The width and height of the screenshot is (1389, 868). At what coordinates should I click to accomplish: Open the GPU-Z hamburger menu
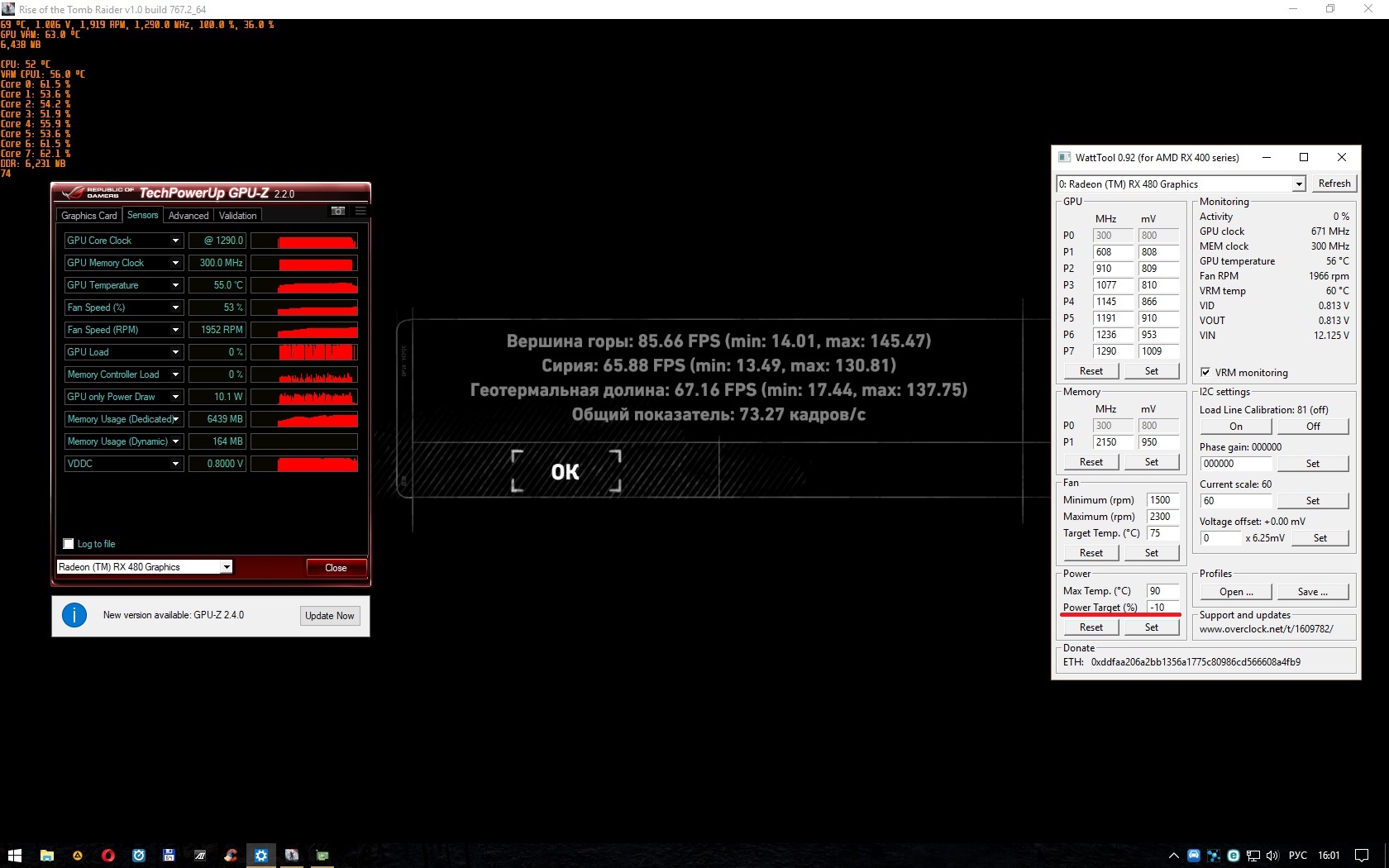pos(360,211)
